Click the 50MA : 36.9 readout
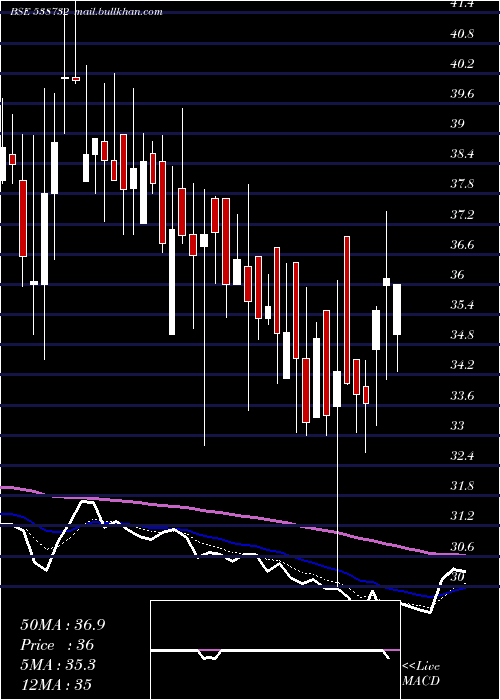The height and width of the screenshot is (700, 500). click(x=62, y=625)
